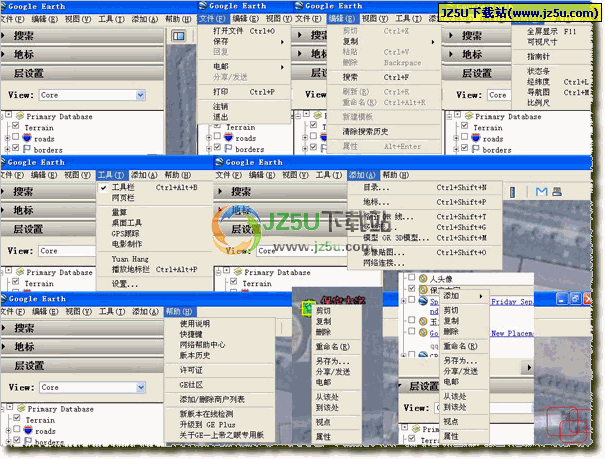The width and height of the screenshot is (605, 459).
Task: Check the 人头像 placemark checkbox
Action: tap(412, 277)
